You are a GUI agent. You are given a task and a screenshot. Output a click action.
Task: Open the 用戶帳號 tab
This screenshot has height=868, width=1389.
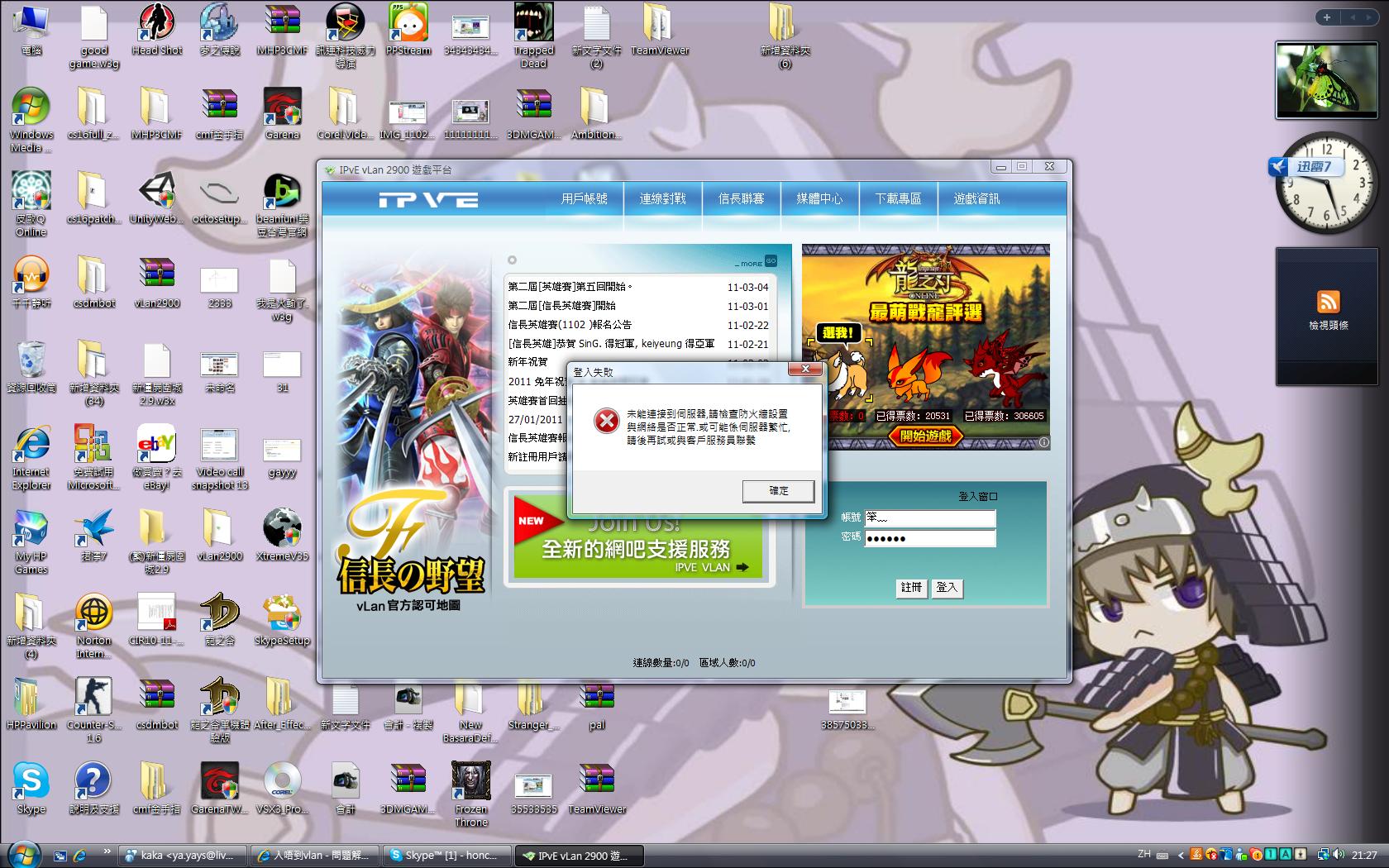coord(584,199)
